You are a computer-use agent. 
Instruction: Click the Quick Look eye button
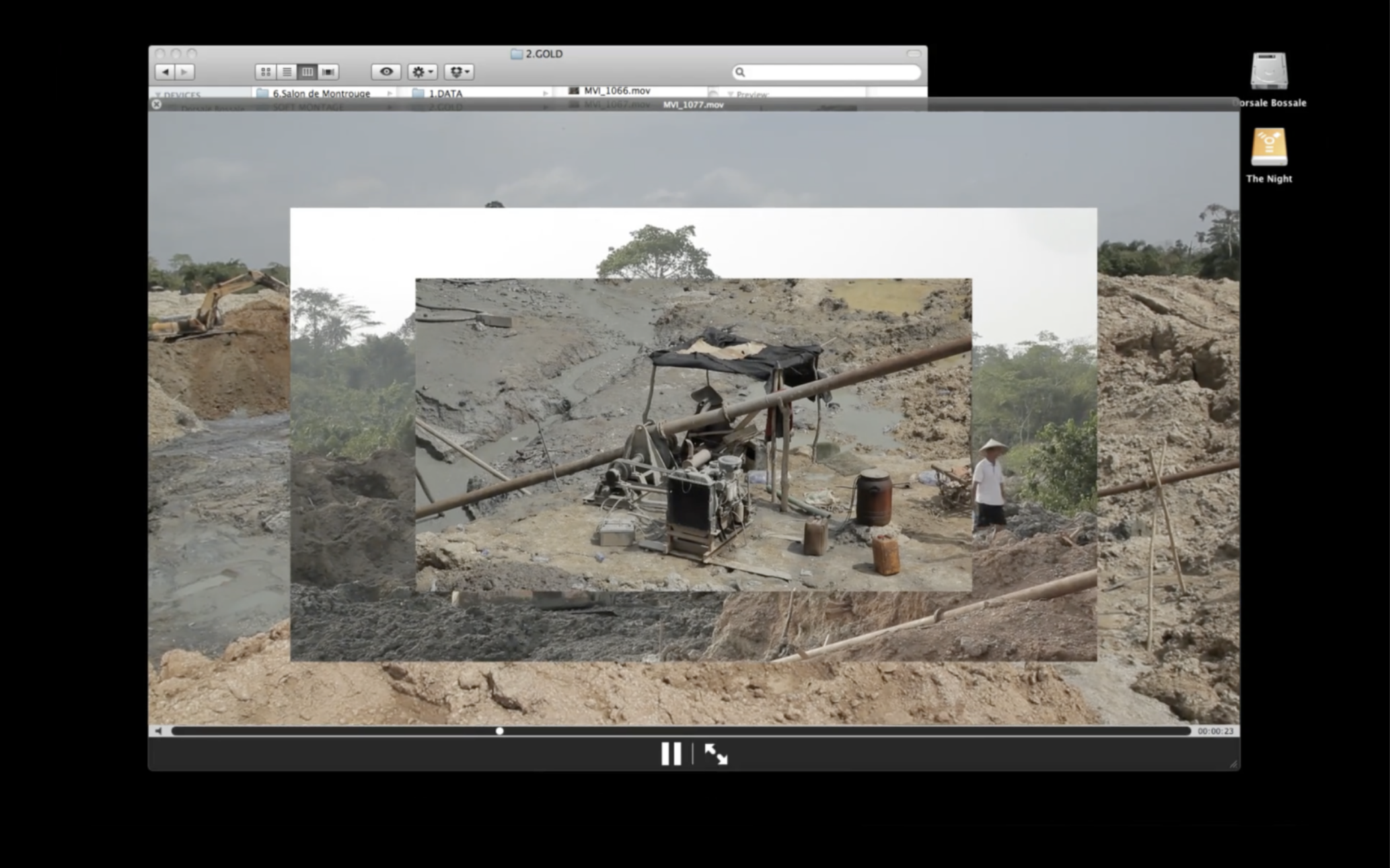point(386,71)
